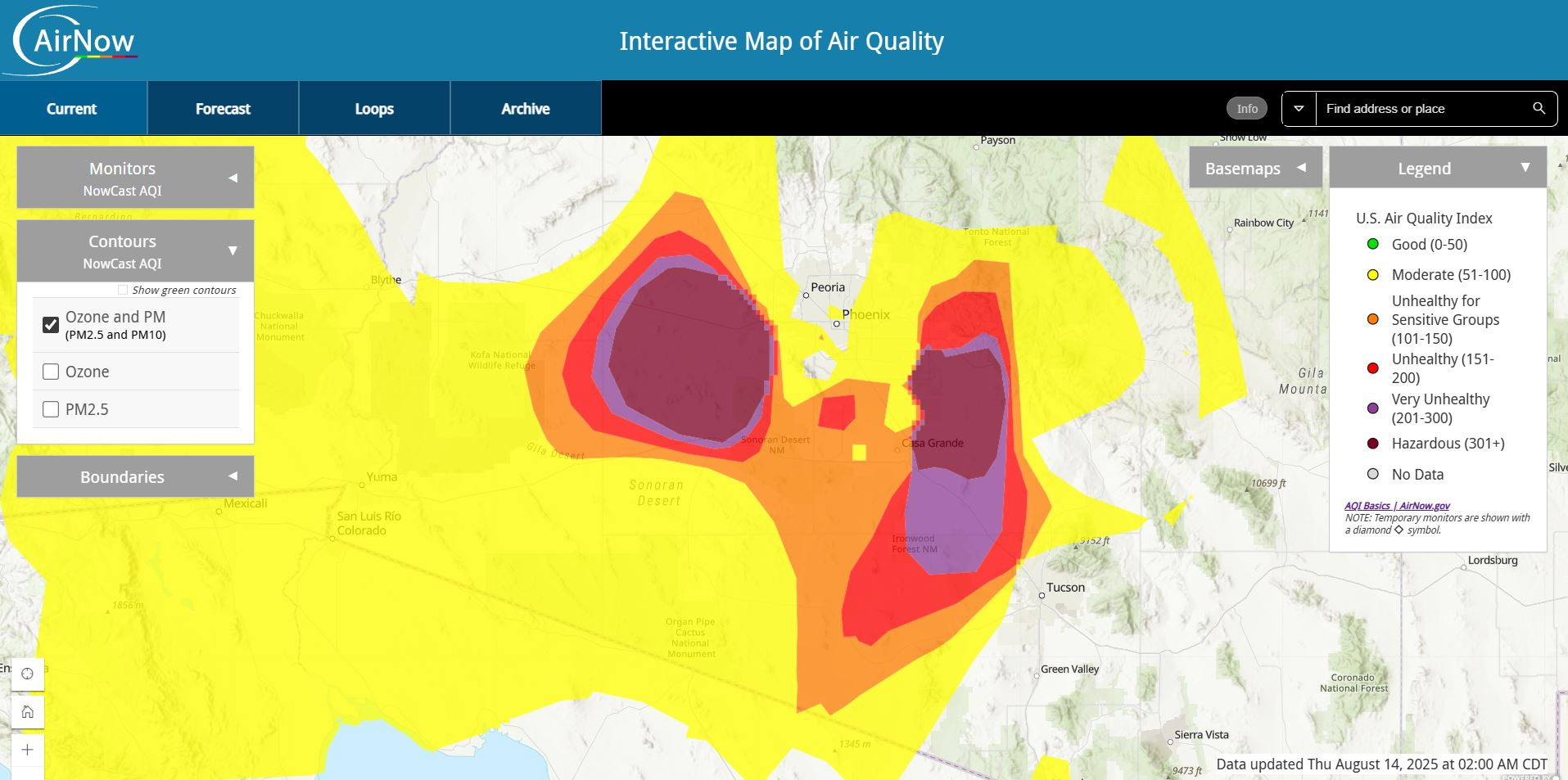The image size is (1568, 780).
Task: Click the Data updated timestamp text
Action: pos(1381,764)
